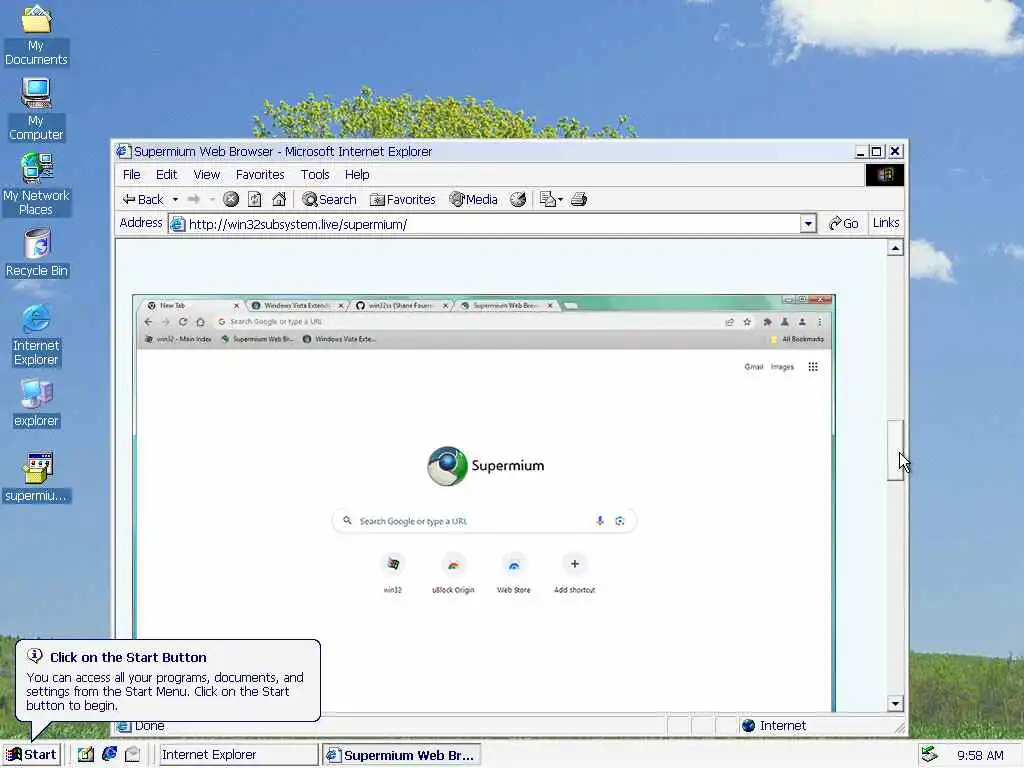Open the Favorites pane from toolbar
This screenshot has height=768, width=1024.
[402, 199]
